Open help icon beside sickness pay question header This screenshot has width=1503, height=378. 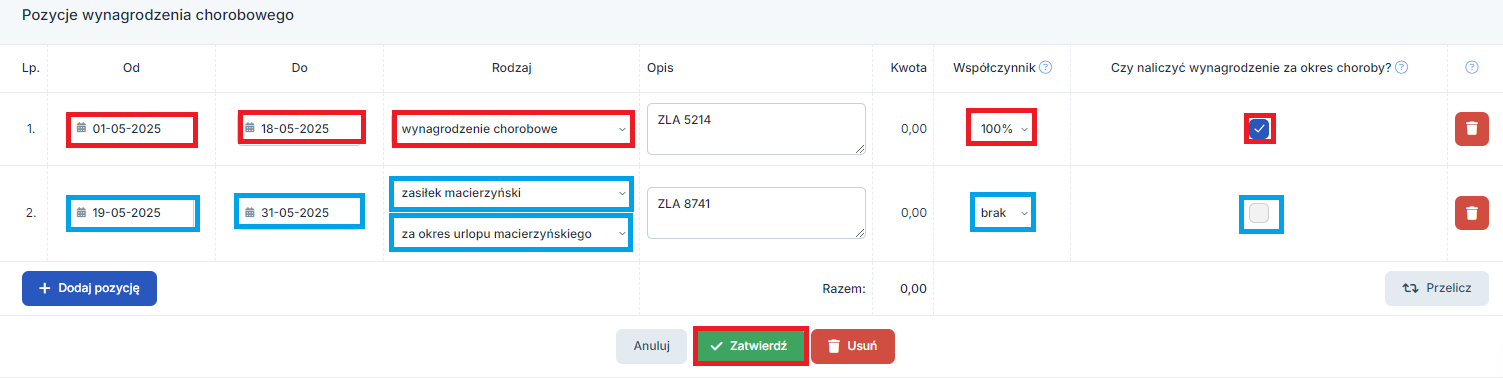1401,68
